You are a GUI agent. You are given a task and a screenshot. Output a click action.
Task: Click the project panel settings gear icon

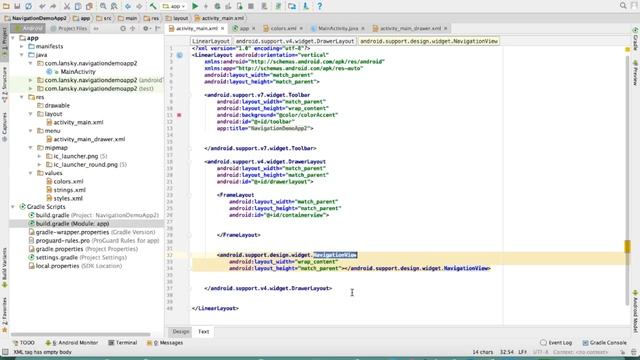[146, 29]
